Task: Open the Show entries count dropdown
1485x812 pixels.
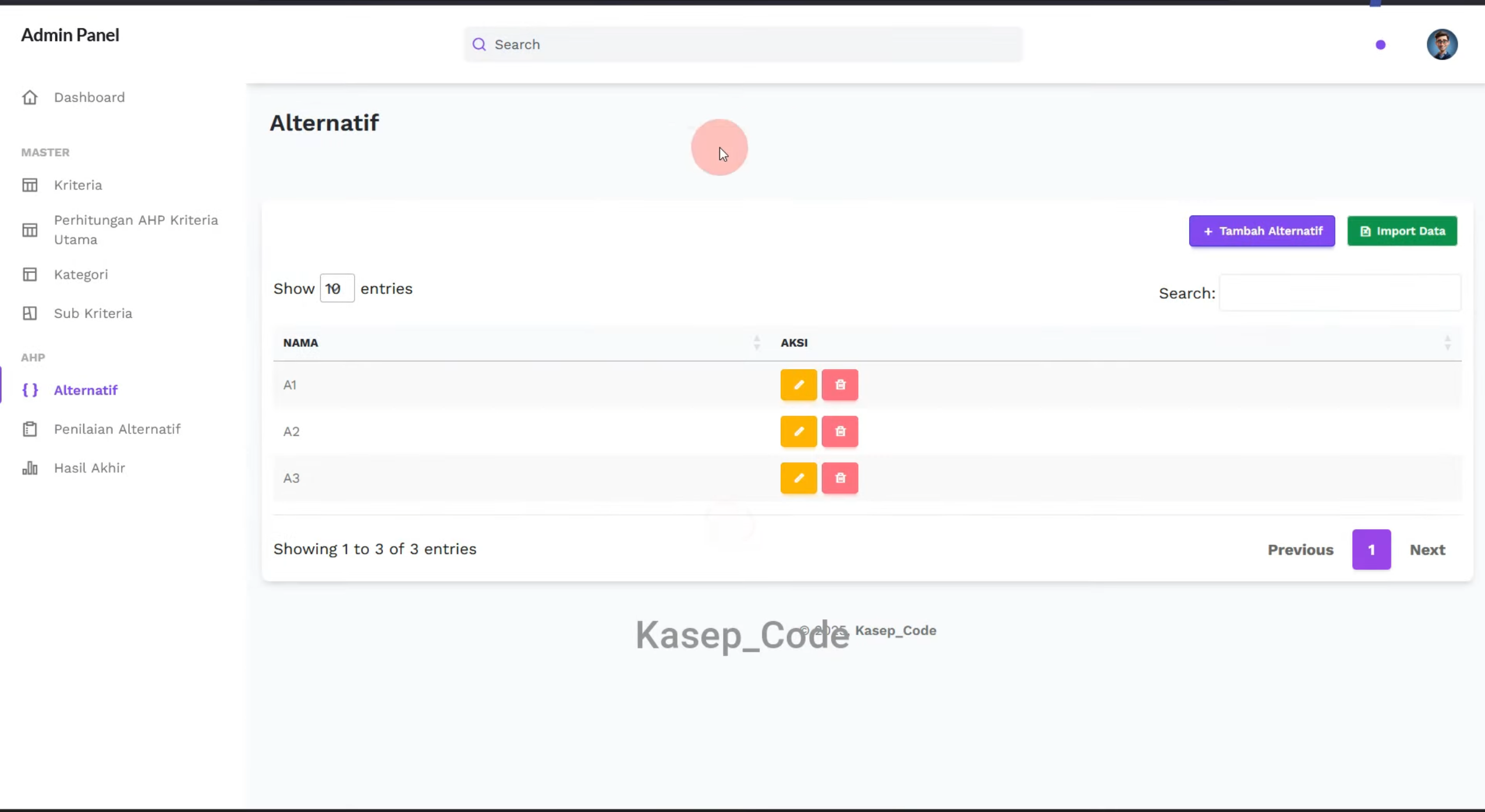Action: pyautogui.click(x=337, y=288)
